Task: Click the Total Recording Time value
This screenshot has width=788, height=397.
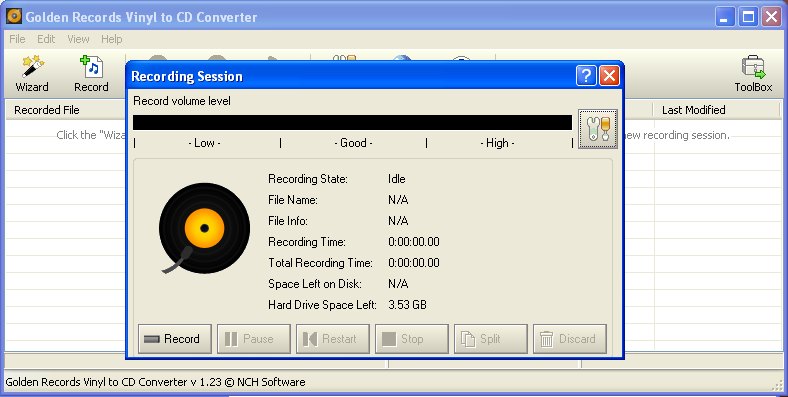Action: 414,263
